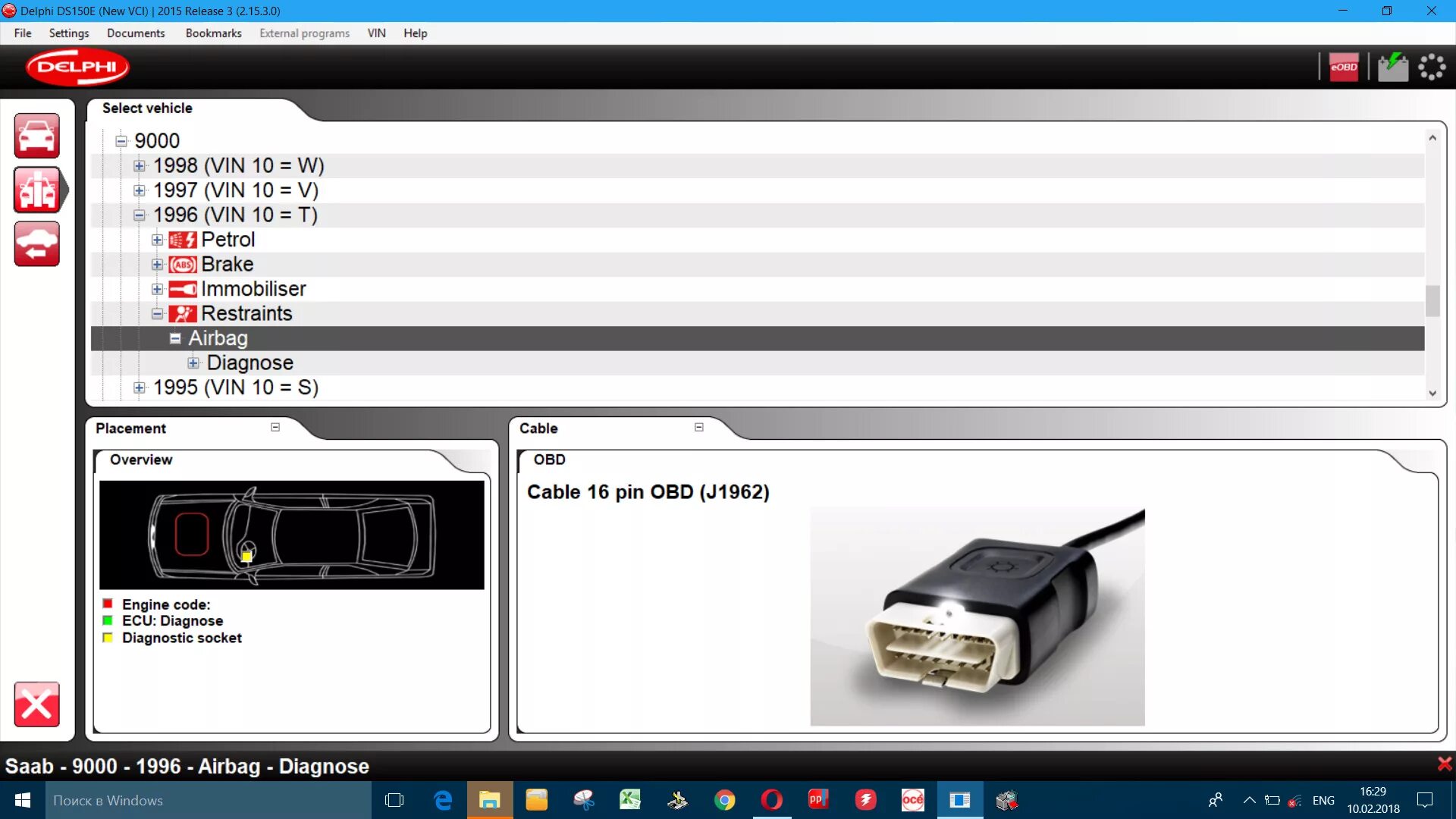
Task: Open Google Chrome from taskbar
Action: coord(724,800)
